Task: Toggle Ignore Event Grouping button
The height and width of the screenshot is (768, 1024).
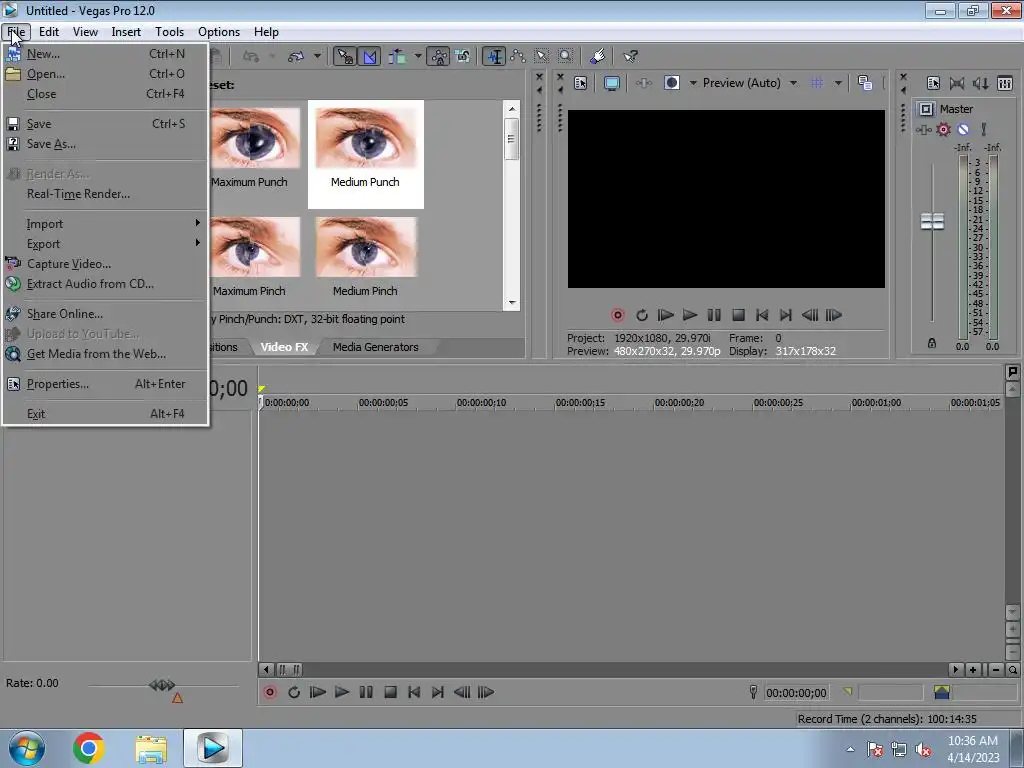Action: [463, 57]
